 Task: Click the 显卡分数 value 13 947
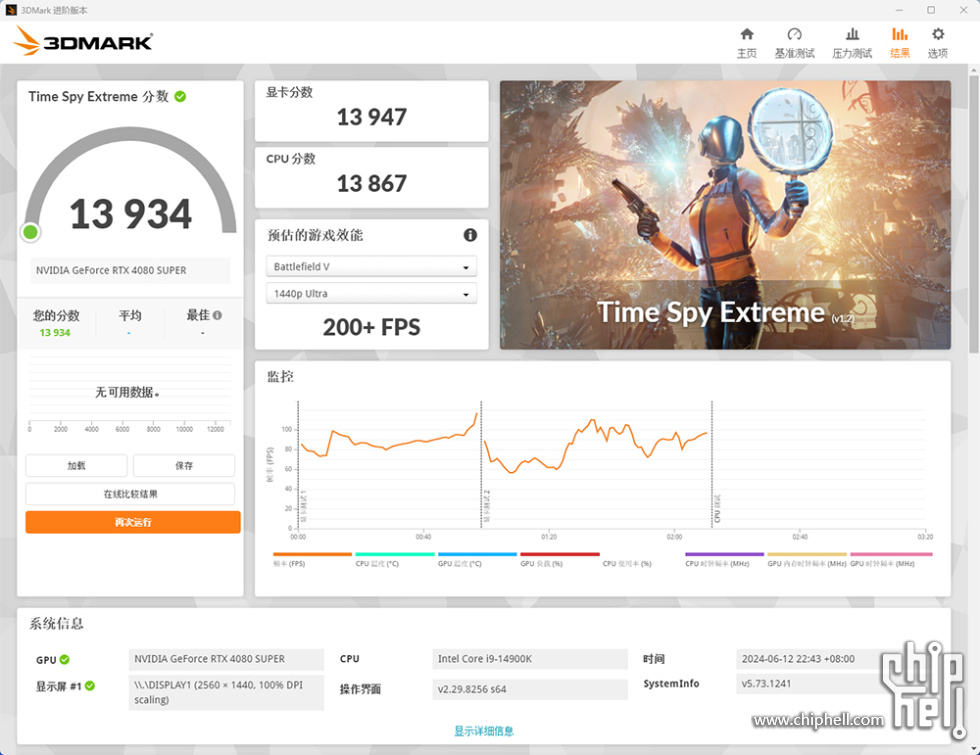[x=371, y=117]
